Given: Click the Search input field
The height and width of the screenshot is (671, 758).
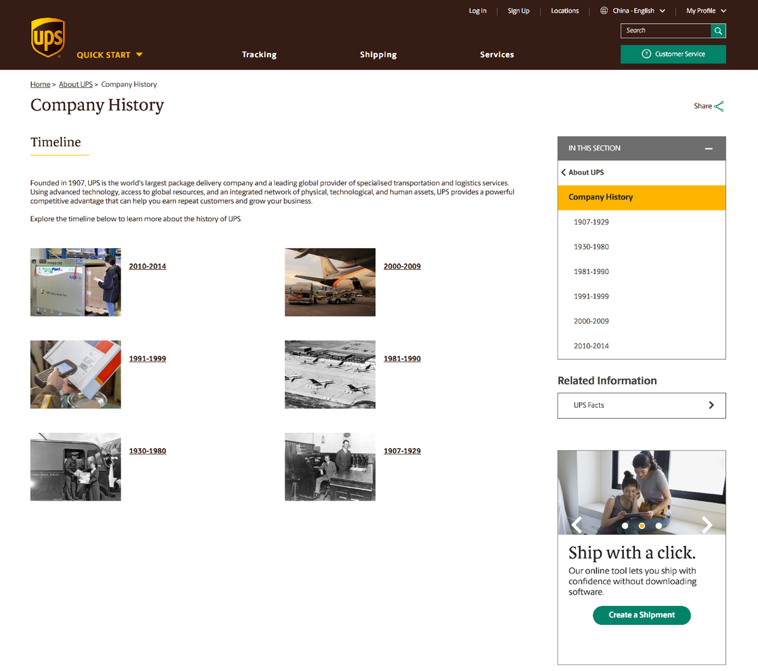Looking at the screenshot, I should point(666,31).
